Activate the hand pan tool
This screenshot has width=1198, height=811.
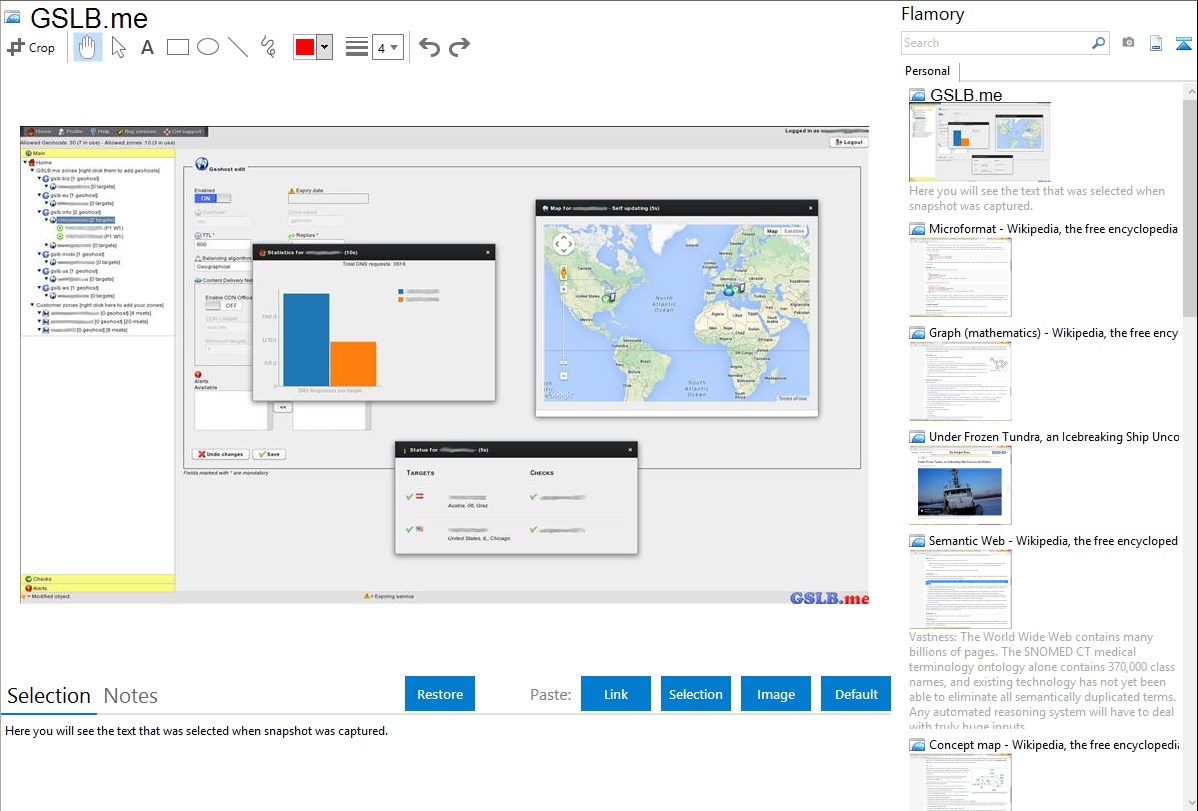[88, 47]
